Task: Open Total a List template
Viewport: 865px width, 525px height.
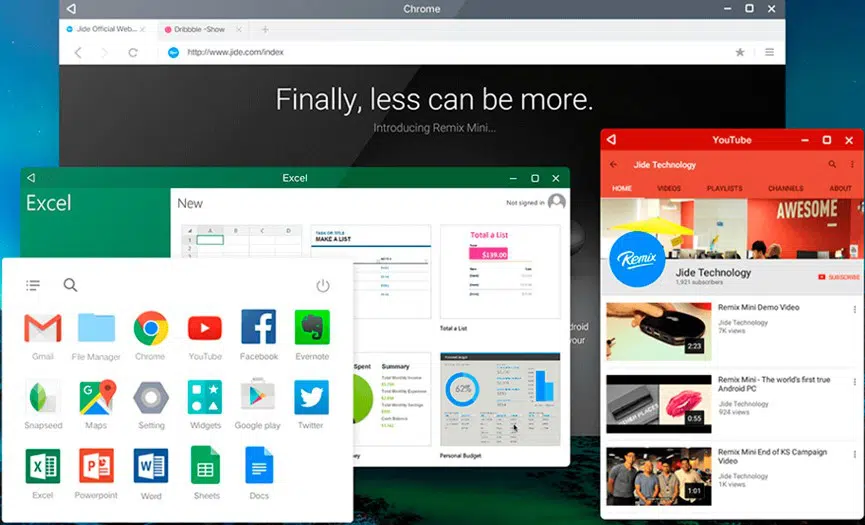Action: [x=500, y=271]
